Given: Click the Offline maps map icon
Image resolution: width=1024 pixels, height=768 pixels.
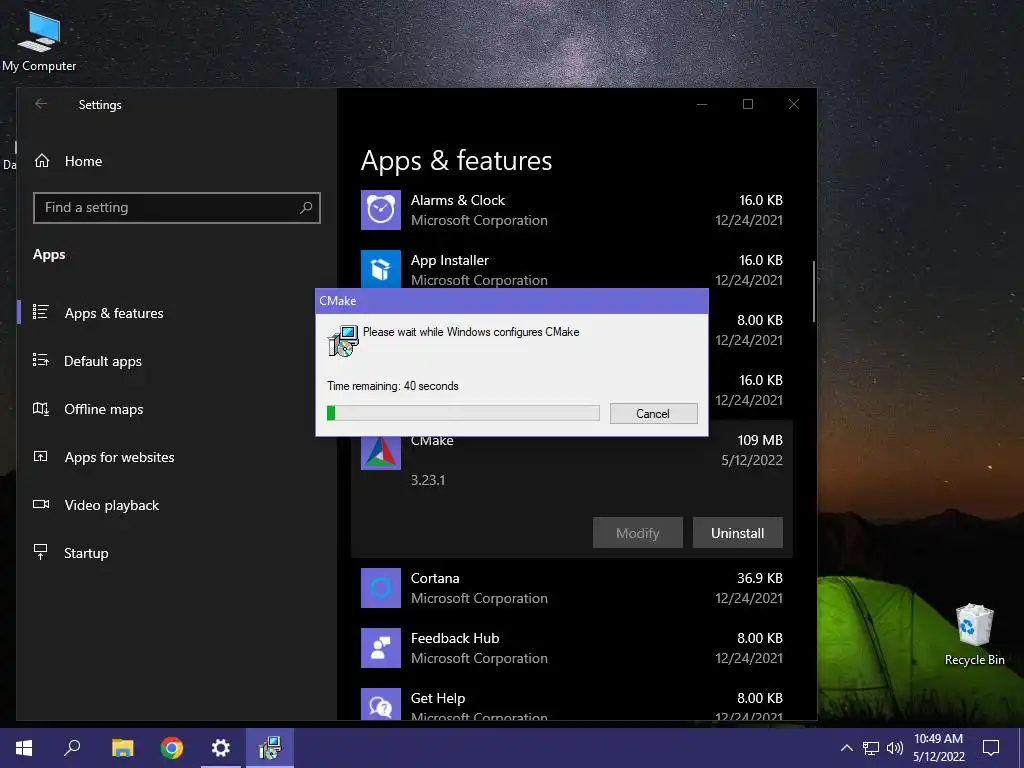Looking at the screenshot, I should pos(40,409).
